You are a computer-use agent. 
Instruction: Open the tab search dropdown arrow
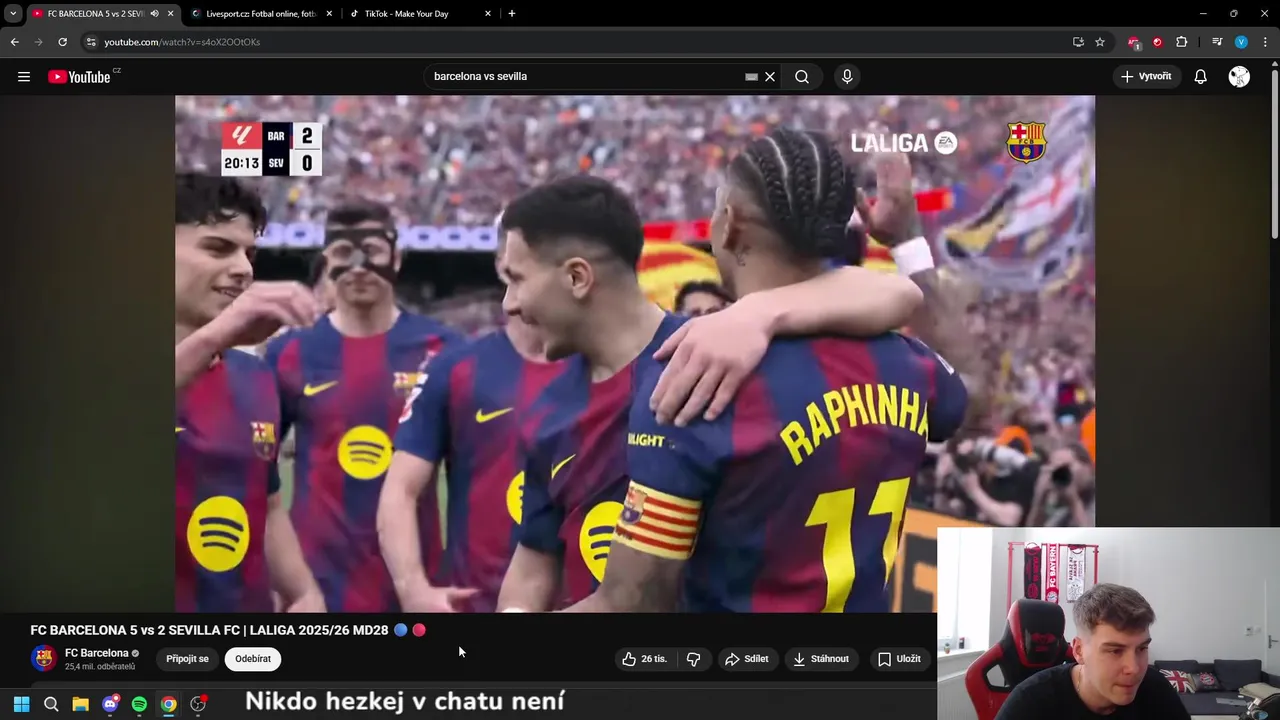coord(12,14)
